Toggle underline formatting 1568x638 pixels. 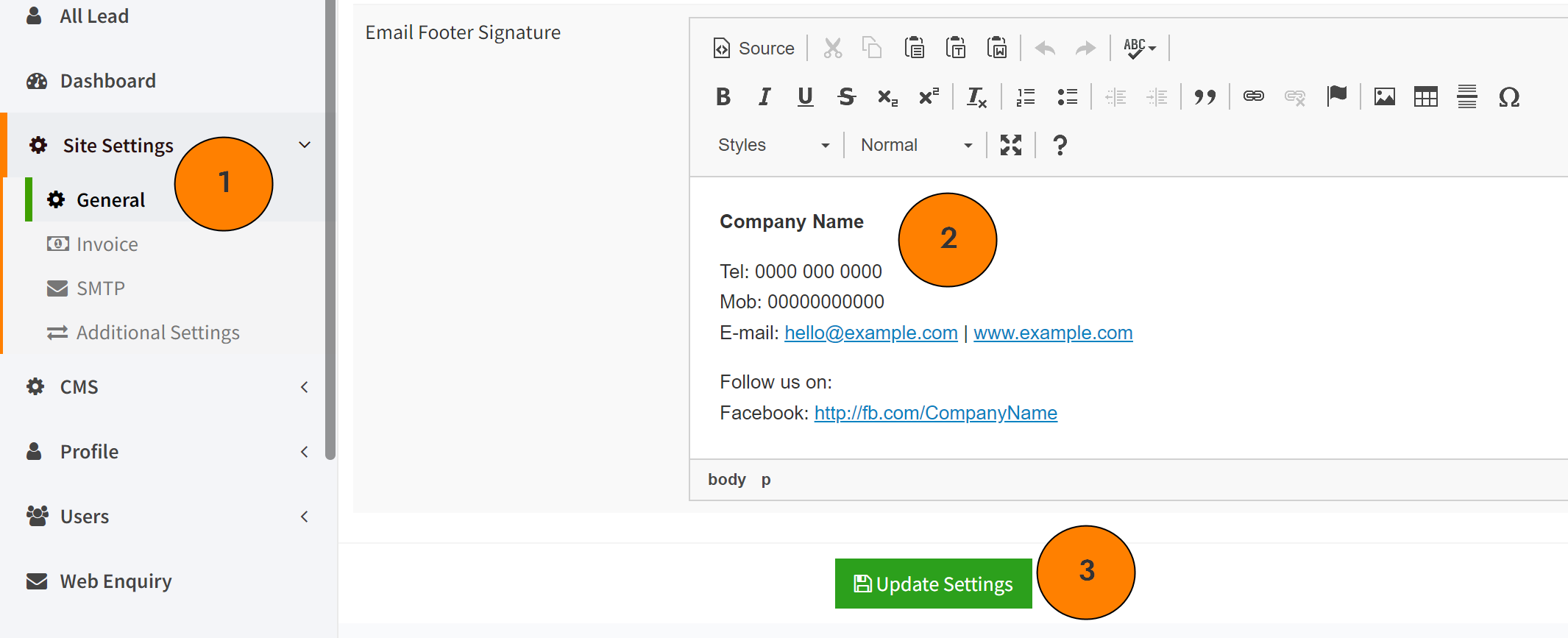pyautogui.click(x=806, y=96)
